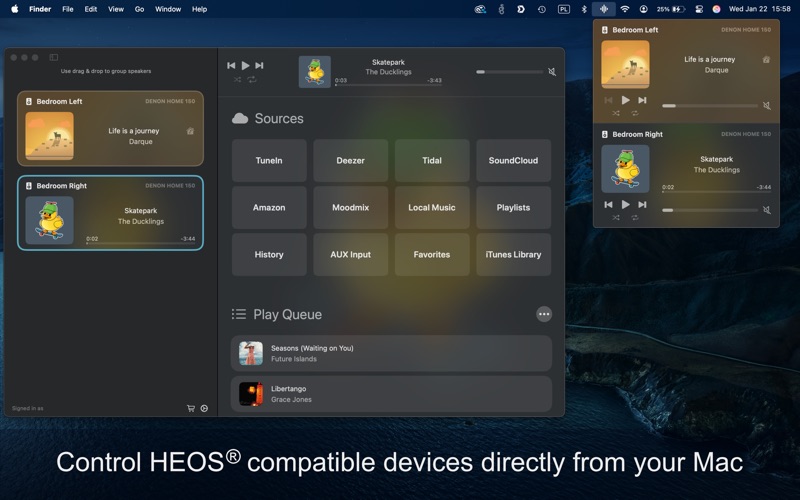Open History source

tap(269, 255)
